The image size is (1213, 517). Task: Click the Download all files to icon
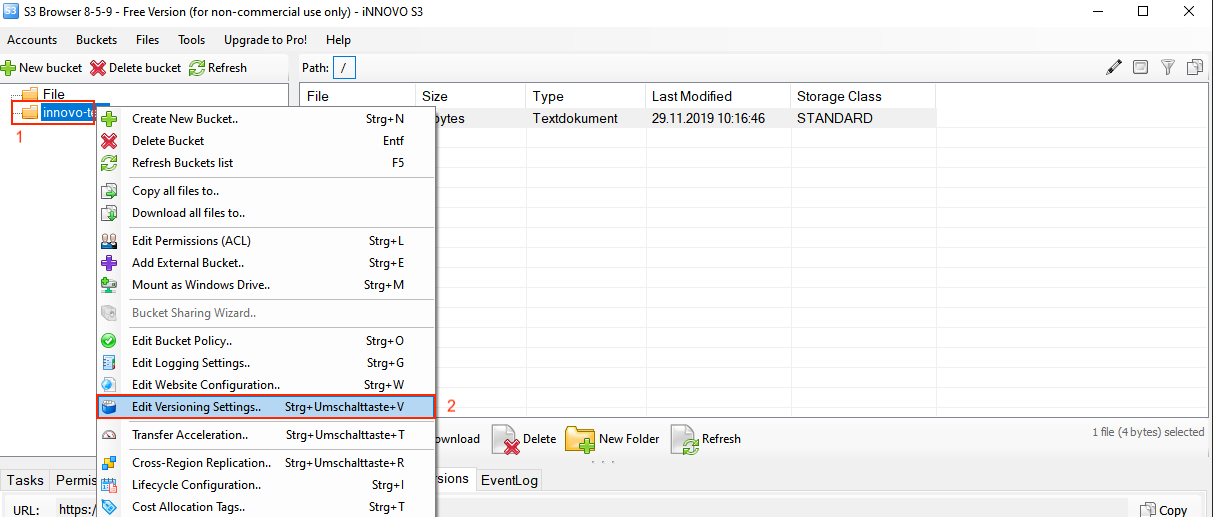point(110,213)
